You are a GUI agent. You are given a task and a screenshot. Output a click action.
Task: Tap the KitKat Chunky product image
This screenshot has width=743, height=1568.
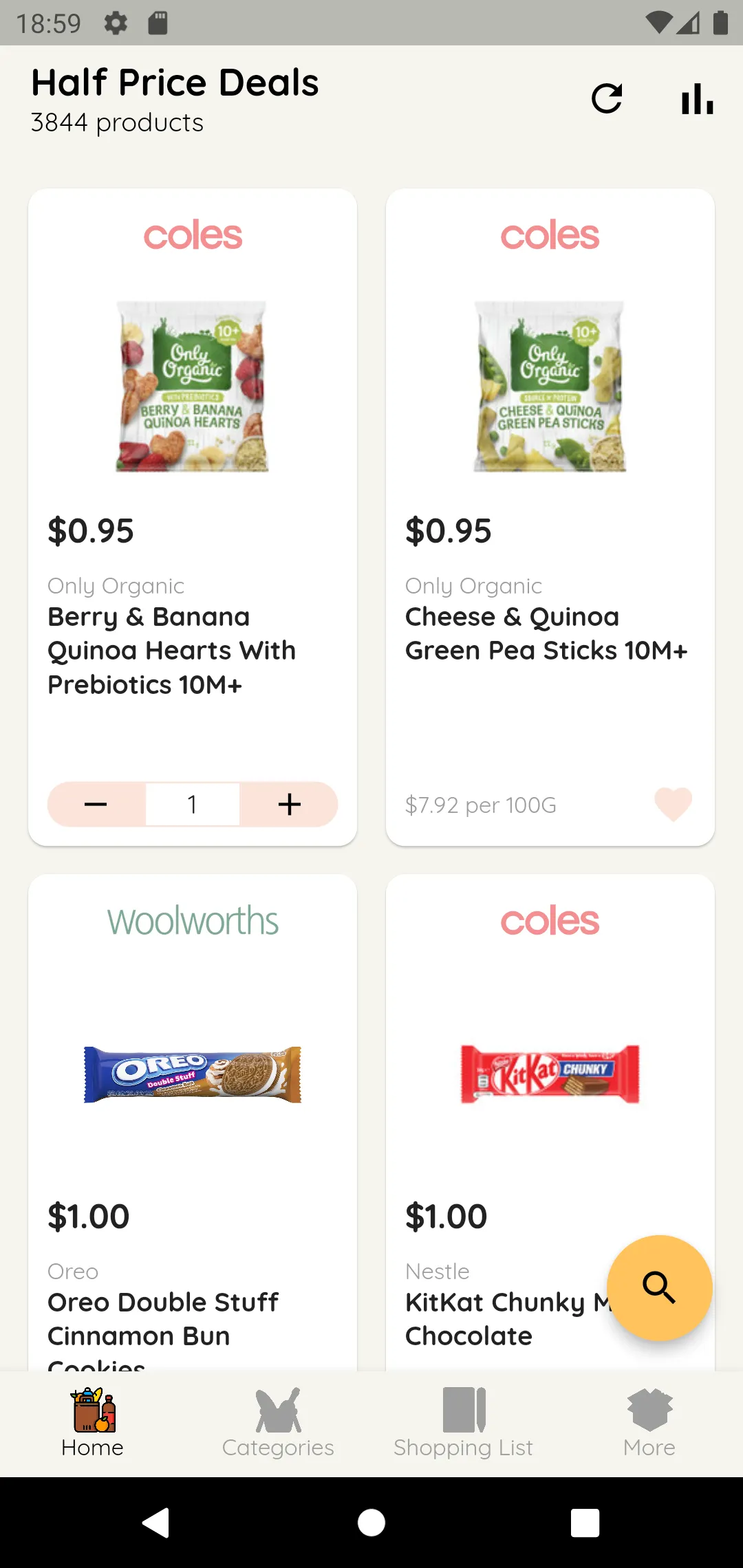(x=550, y=1074)
